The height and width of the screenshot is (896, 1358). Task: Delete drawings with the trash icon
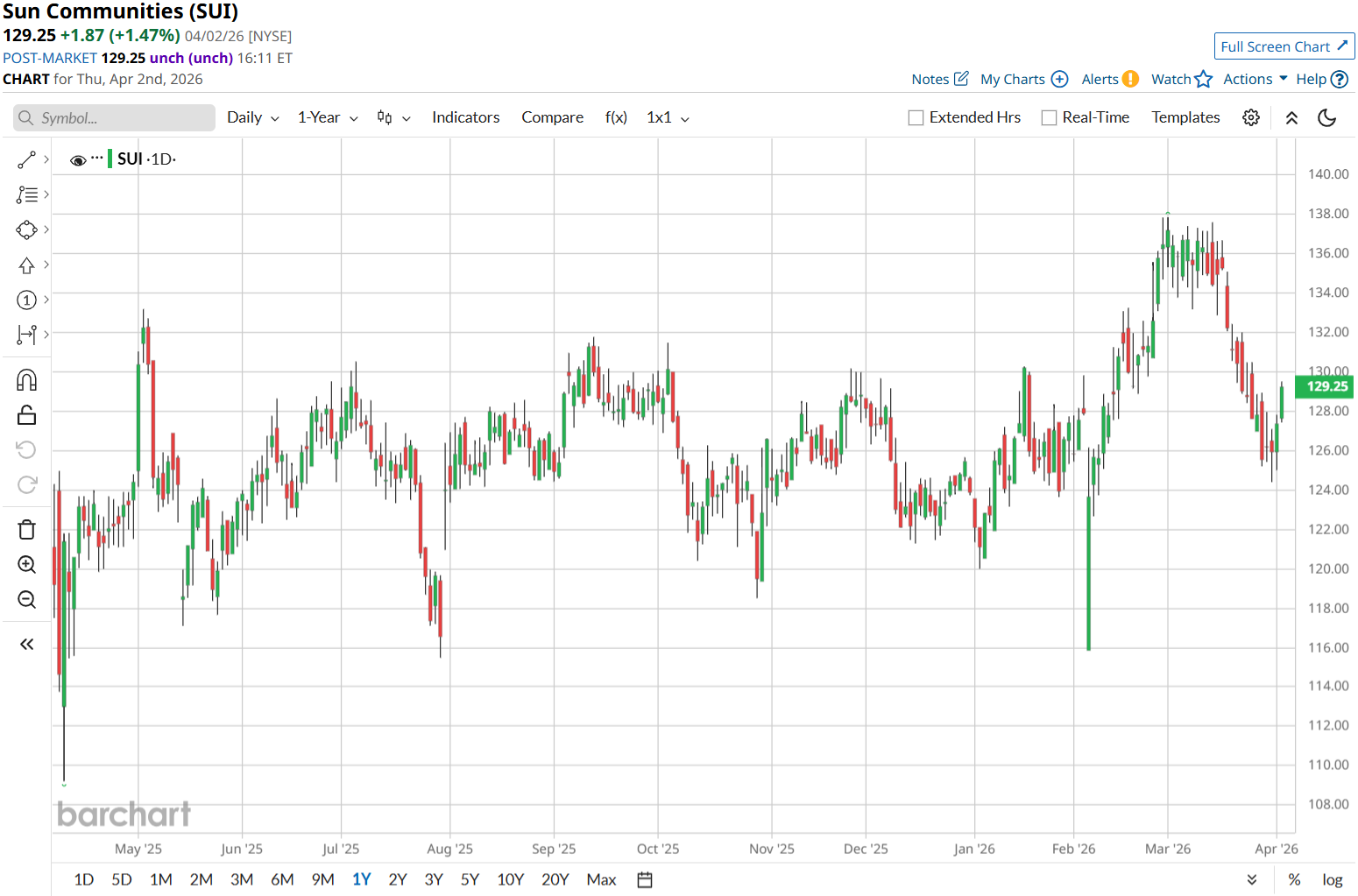(26, 530)
